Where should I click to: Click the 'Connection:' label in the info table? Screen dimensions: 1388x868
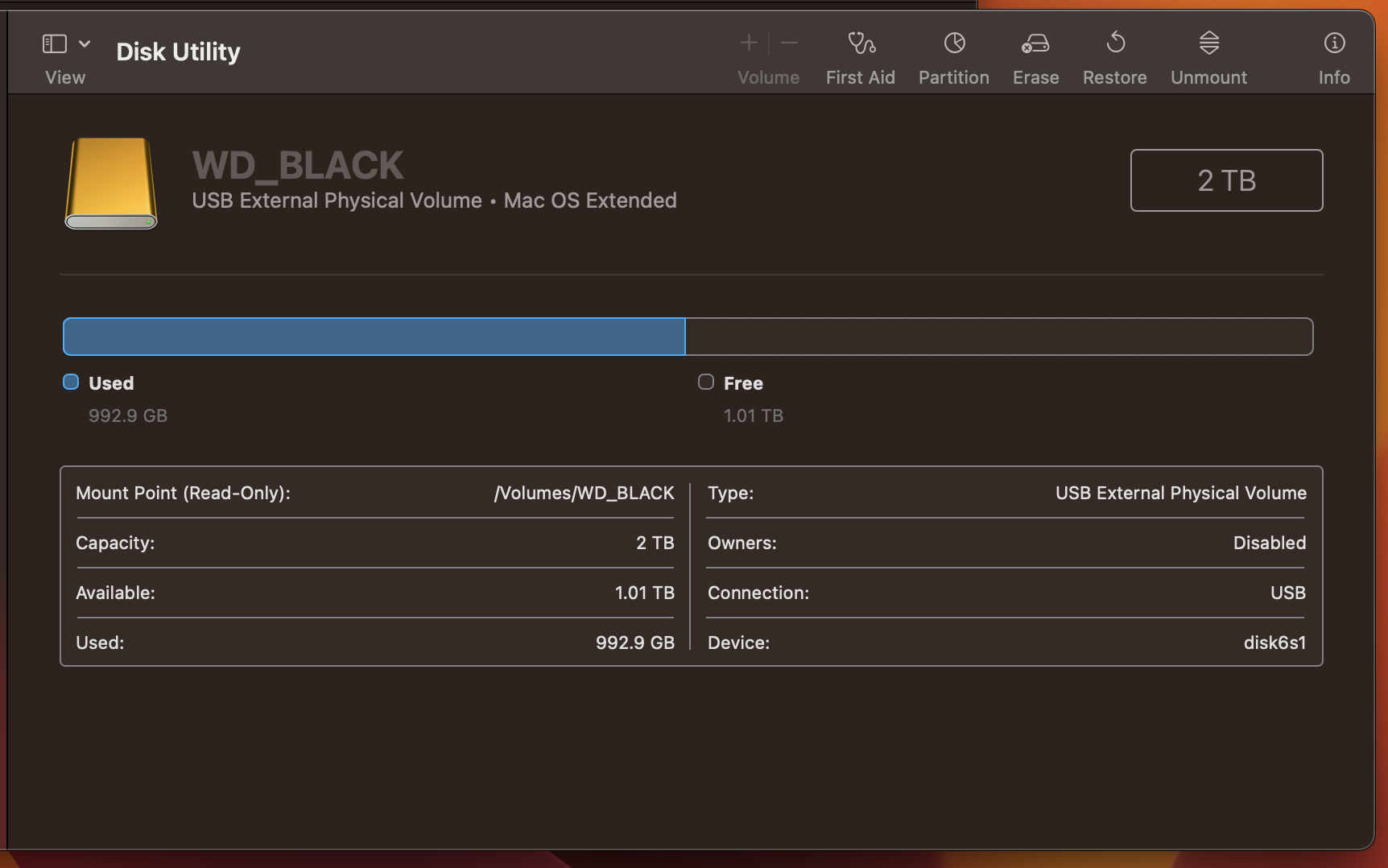point(758,593)
